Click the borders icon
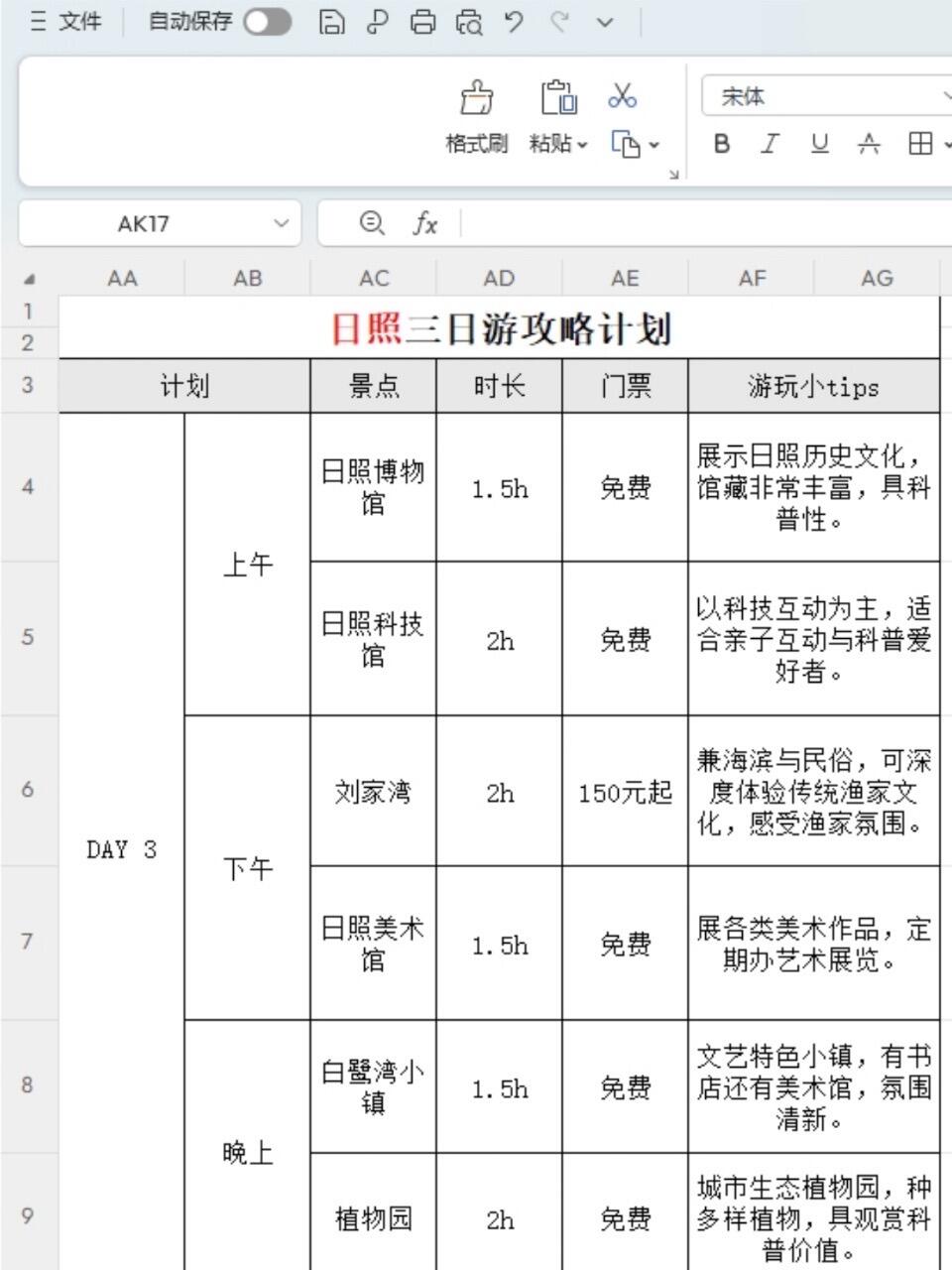The width and height of the screenshot is (952, 1270). [920, 144]
